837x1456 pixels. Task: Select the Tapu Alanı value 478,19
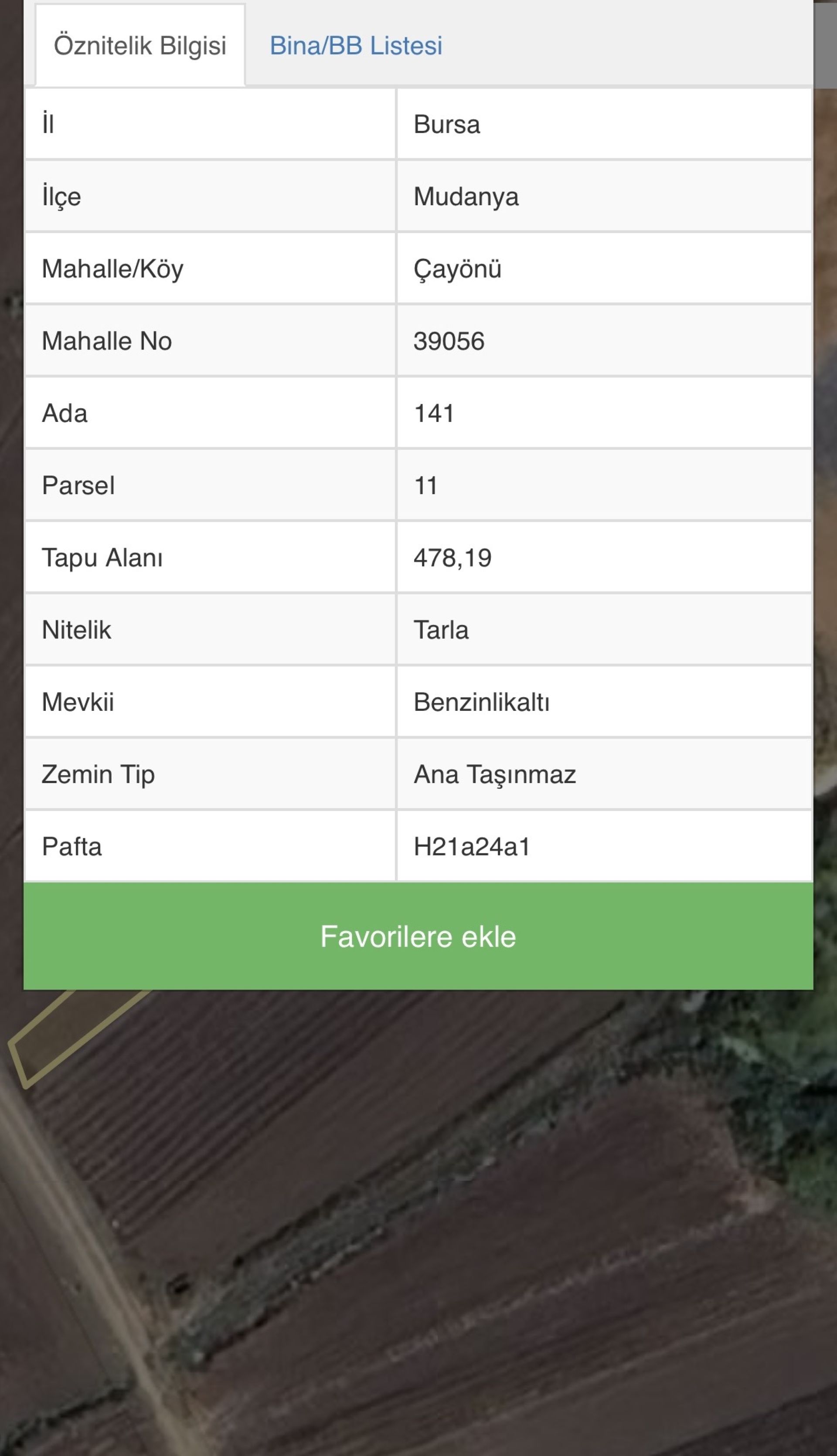pyautogui.click(x=453, y=558)
